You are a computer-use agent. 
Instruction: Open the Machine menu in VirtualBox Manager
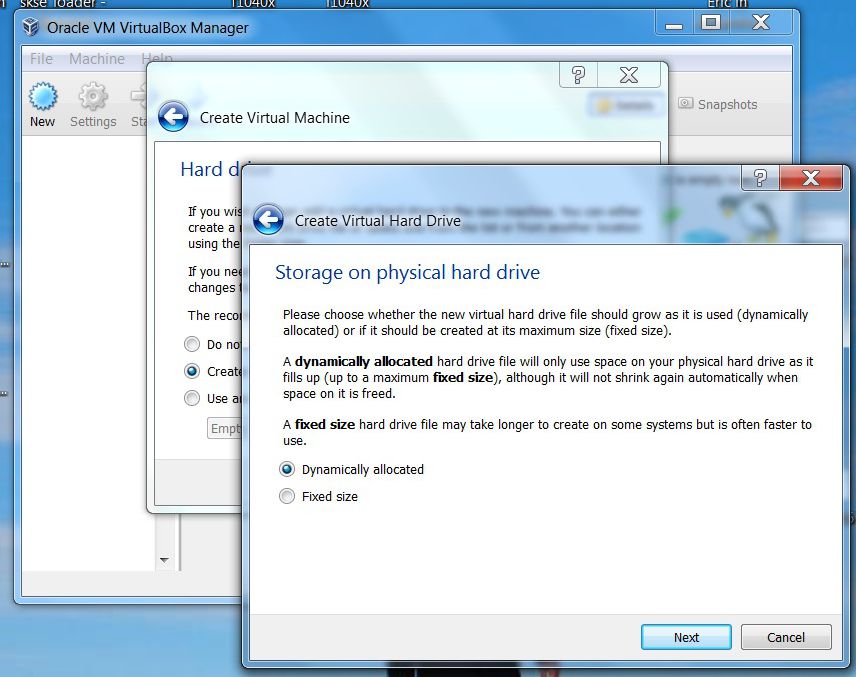pos(97,58)
